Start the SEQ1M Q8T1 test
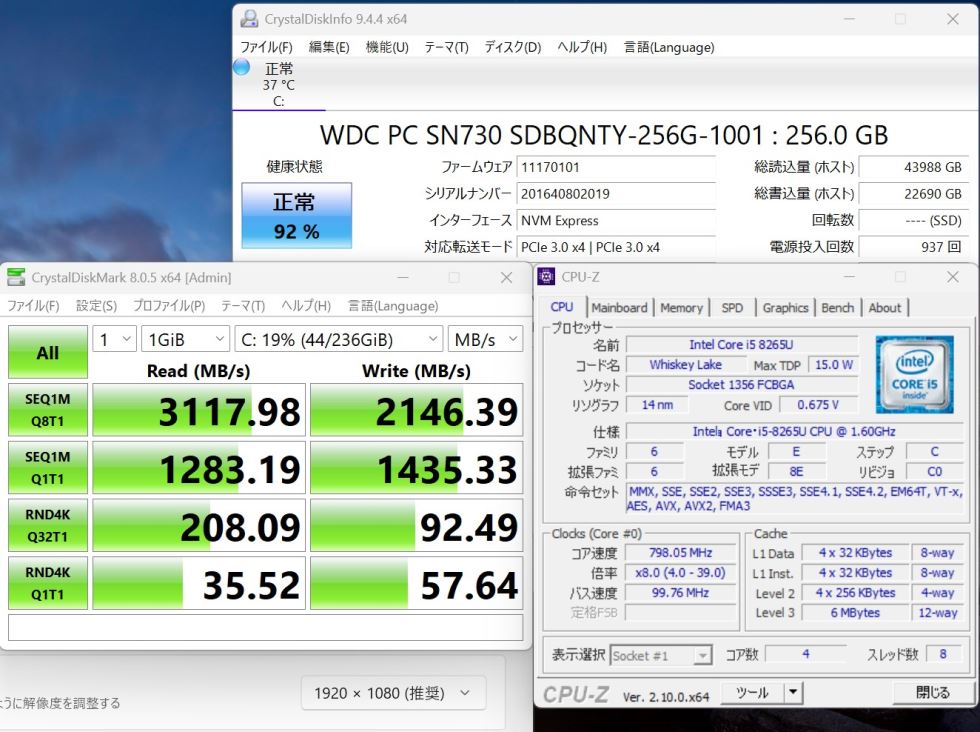The height and width of the screenshot is (732, 980). [48, 410]
